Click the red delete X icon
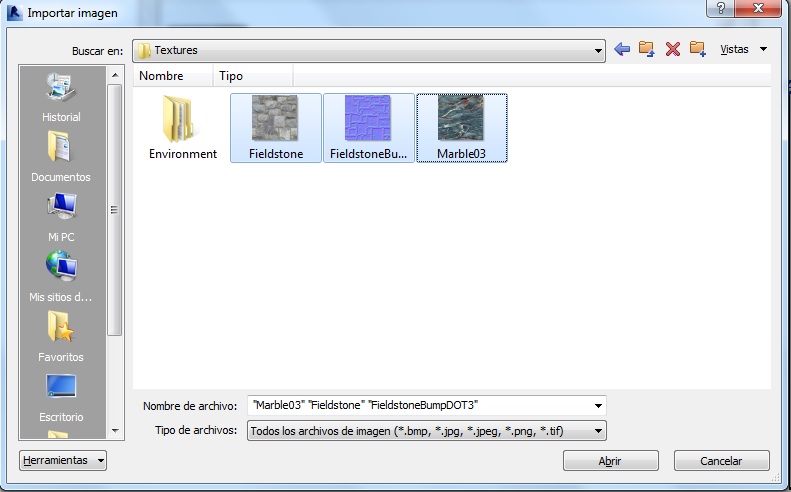This screenshot has height=492, width=791. (672, 49)
